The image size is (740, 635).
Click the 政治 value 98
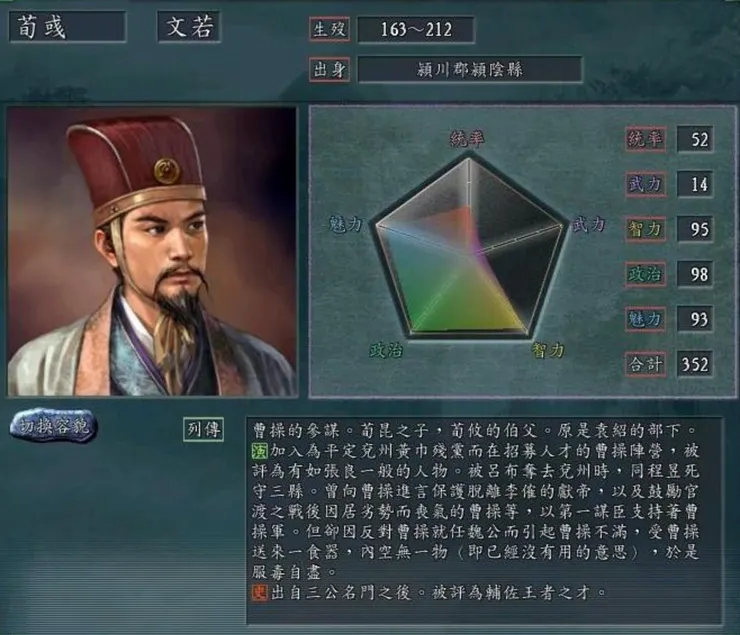point(696,274)
